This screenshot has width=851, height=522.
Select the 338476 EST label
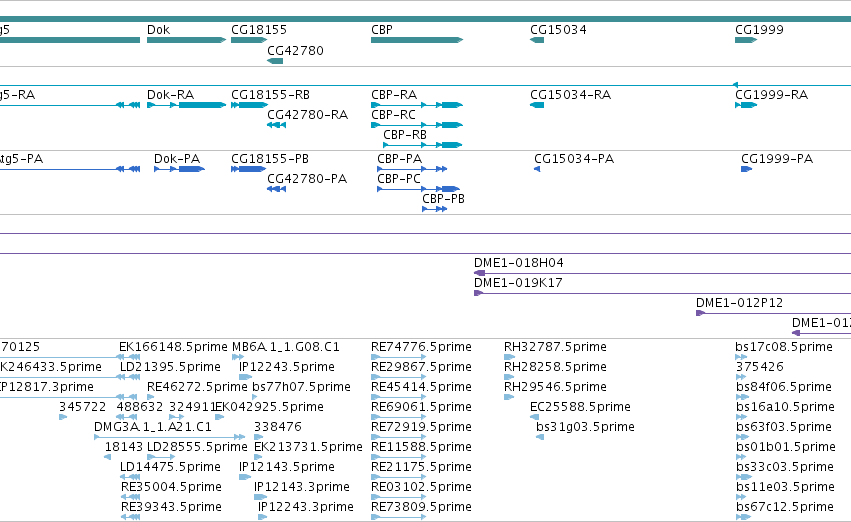pyautogui.click(x=277, y=427)
